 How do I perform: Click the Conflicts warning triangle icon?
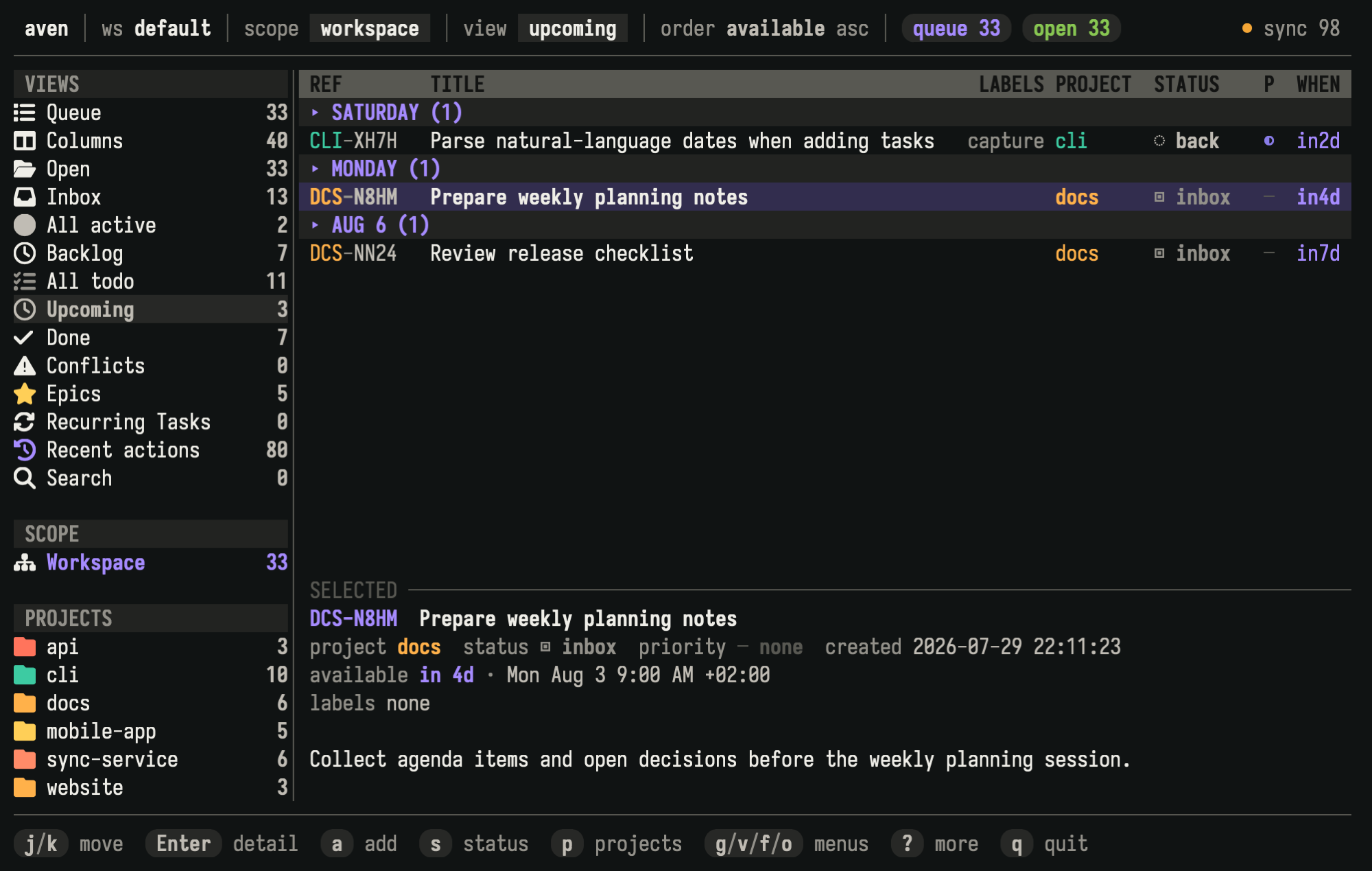(25, 366)
